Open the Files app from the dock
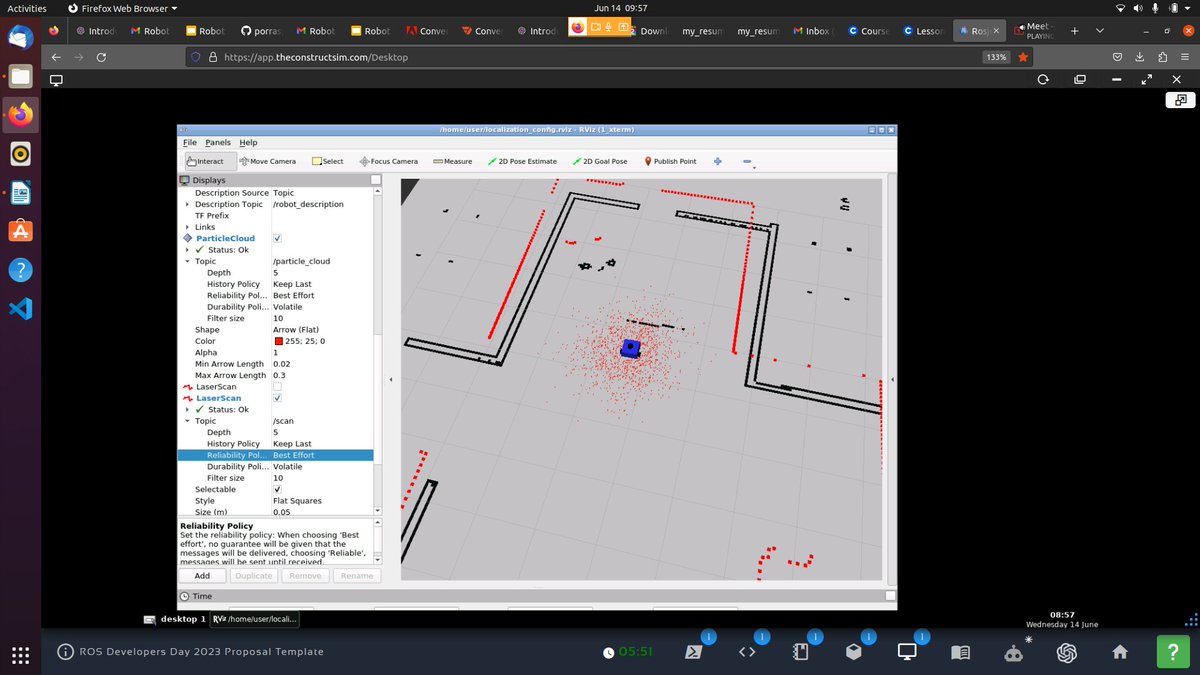The height and width of the screenshot is (675, 1200). click(21, 77)
